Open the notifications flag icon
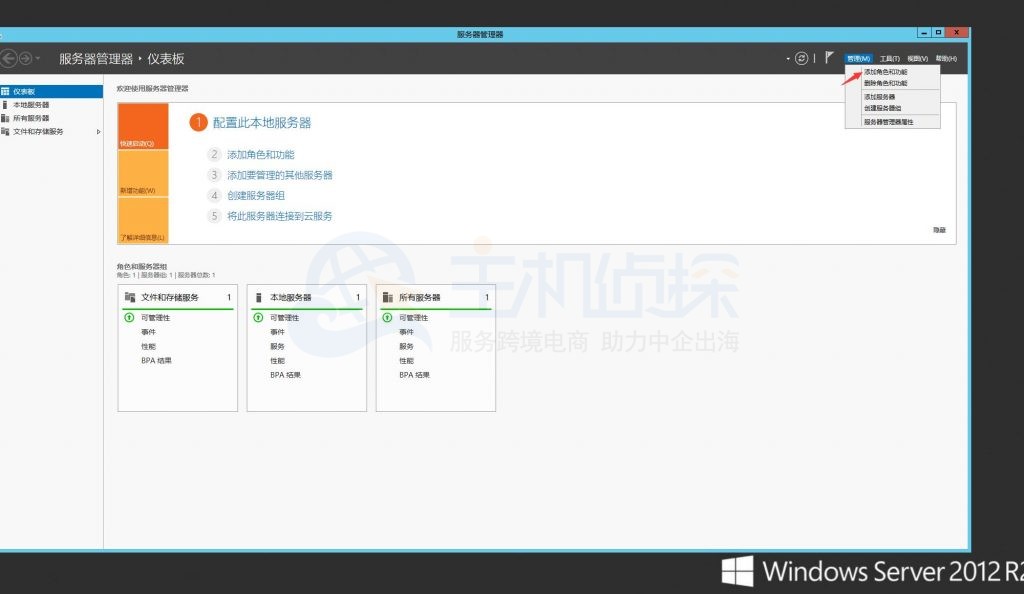The image size is (1024, 594). click(x=827, y=58)
